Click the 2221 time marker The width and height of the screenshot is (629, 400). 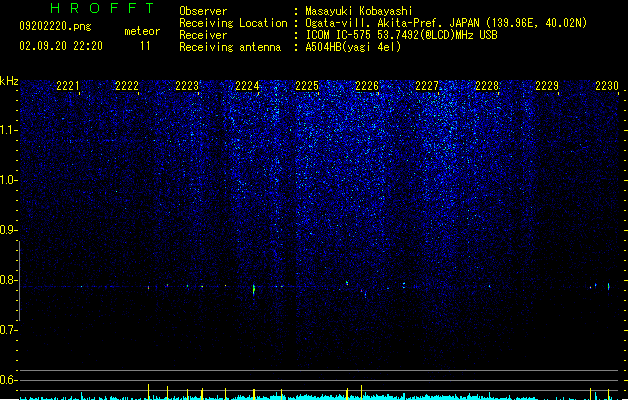point(67,86)
